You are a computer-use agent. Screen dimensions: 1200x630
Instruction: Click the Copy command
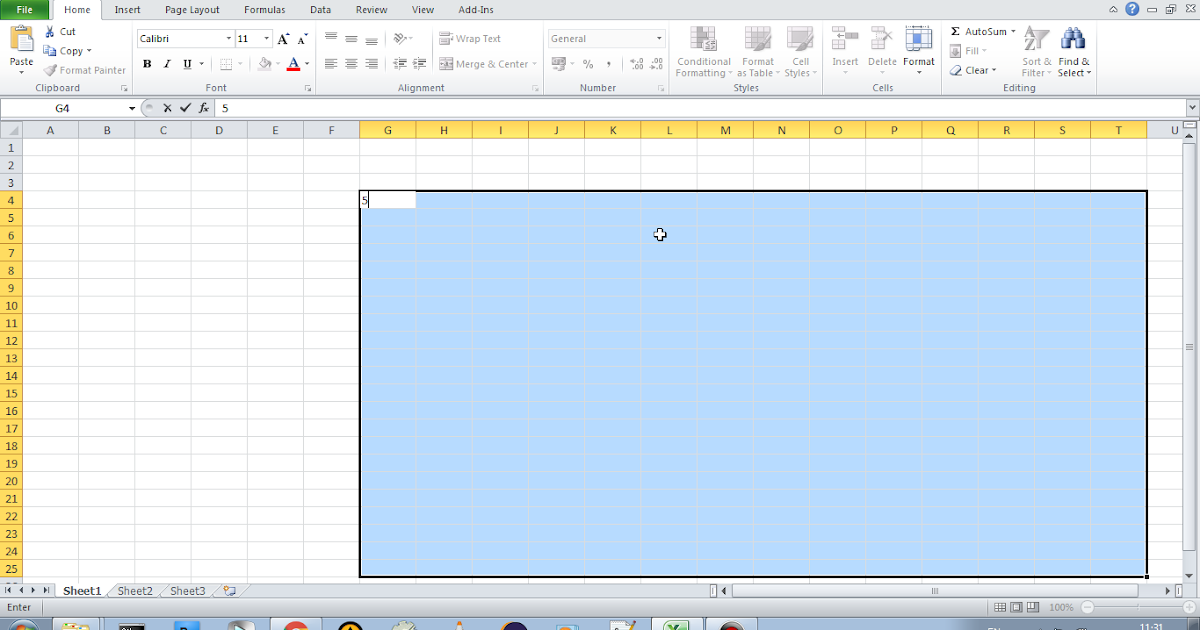click(x=66, y=50)
